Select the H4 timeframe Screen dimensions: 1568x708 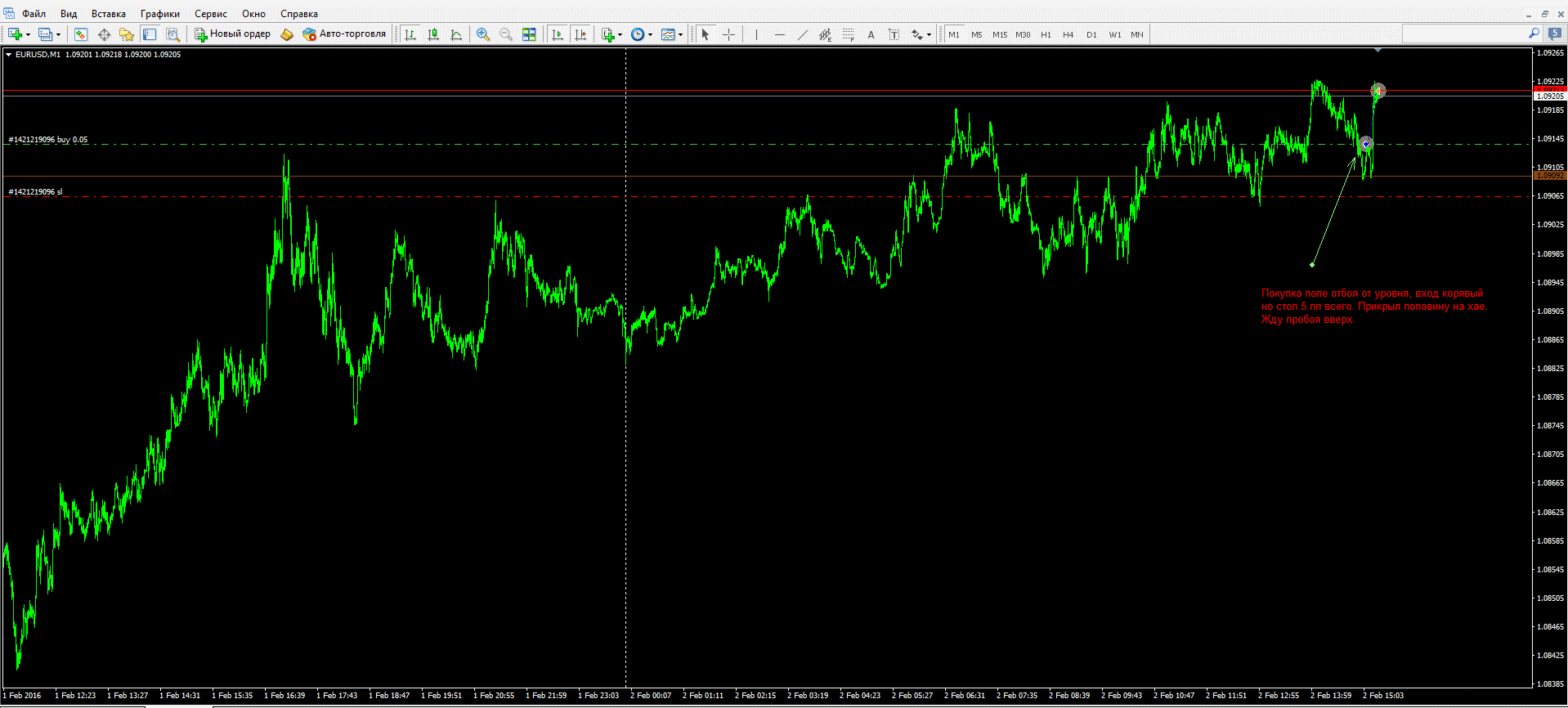pos(1068,34)
